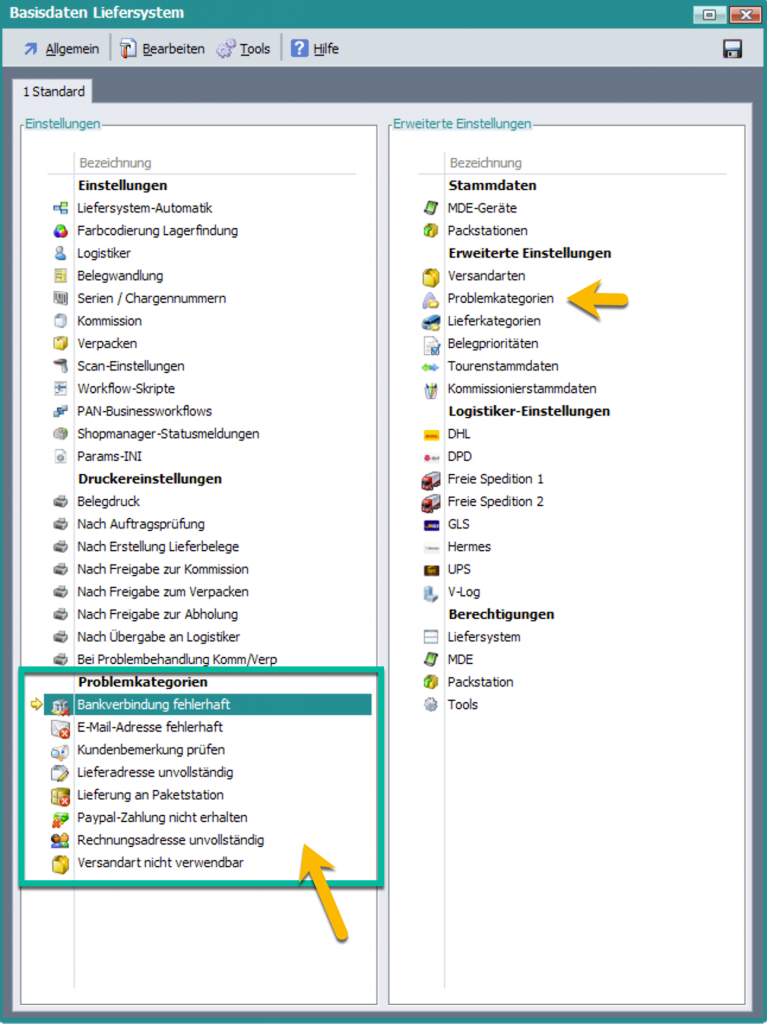The image size is (767, 1024).
Task: Open MDE-Geräte master data
Action: tap(482, 208)
